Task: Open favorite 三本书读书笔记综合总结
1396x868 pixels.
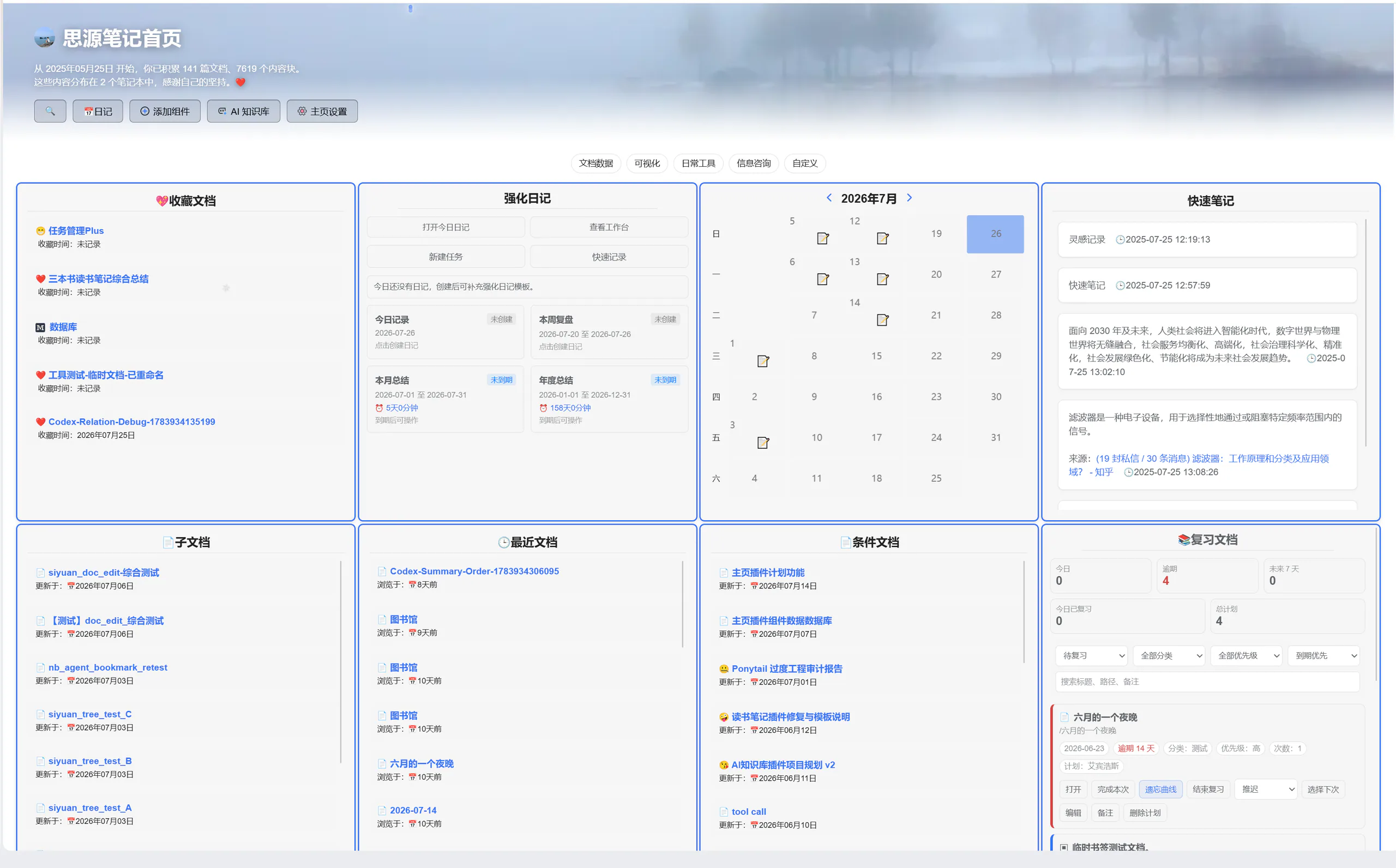Action: [x=98, y=279]
